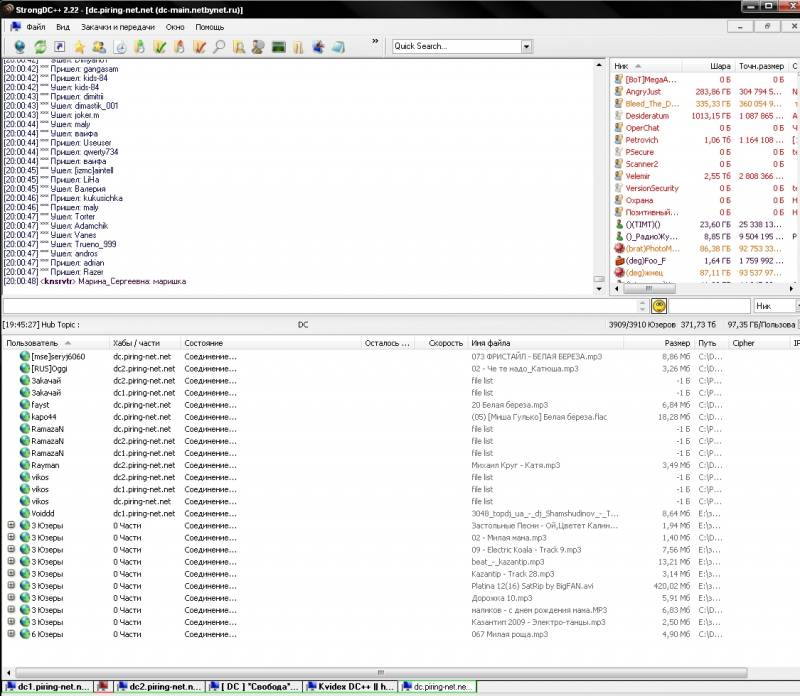
Task: Sort transfers by Размер column header
Action: (x=677, y=343)
